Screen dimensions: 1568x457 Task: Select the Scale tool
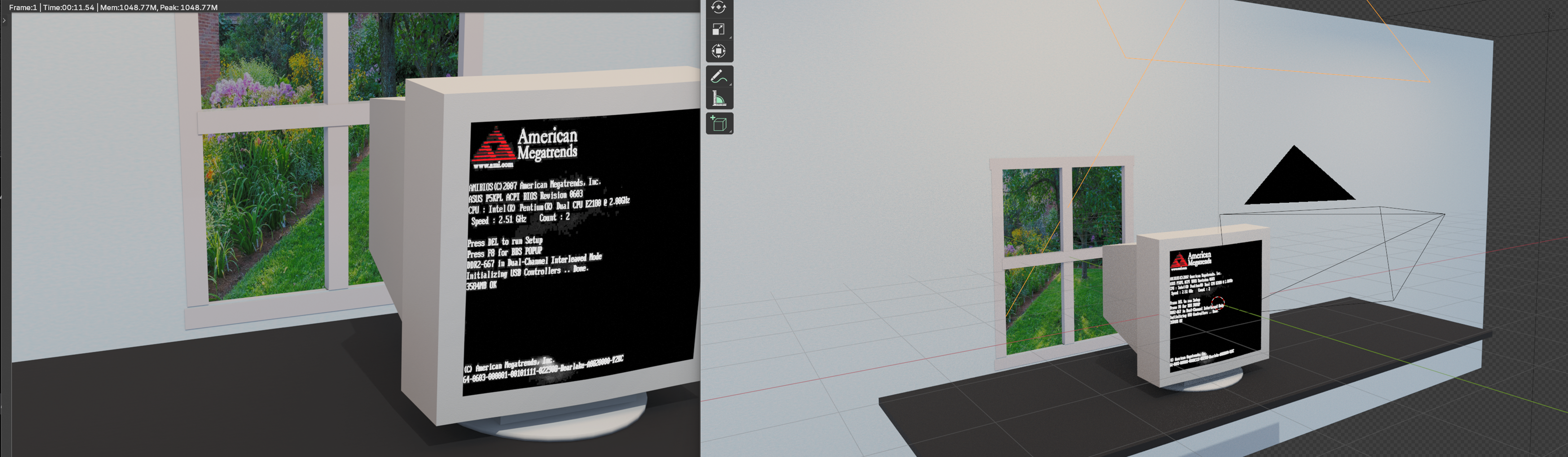pos(719,29)
